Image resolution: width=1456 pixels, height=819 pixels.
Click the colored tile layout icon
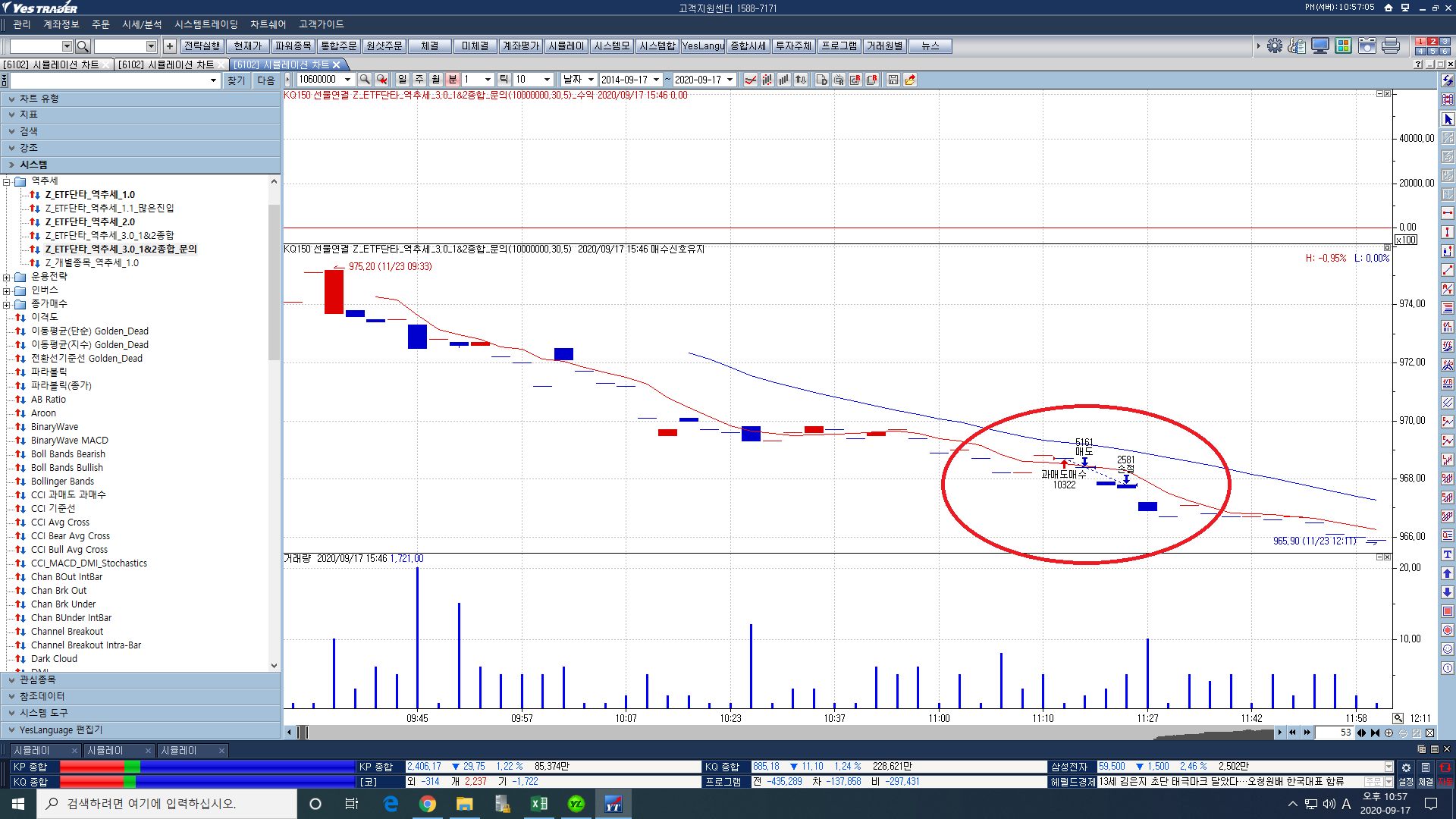click(x=1343, y=46)
